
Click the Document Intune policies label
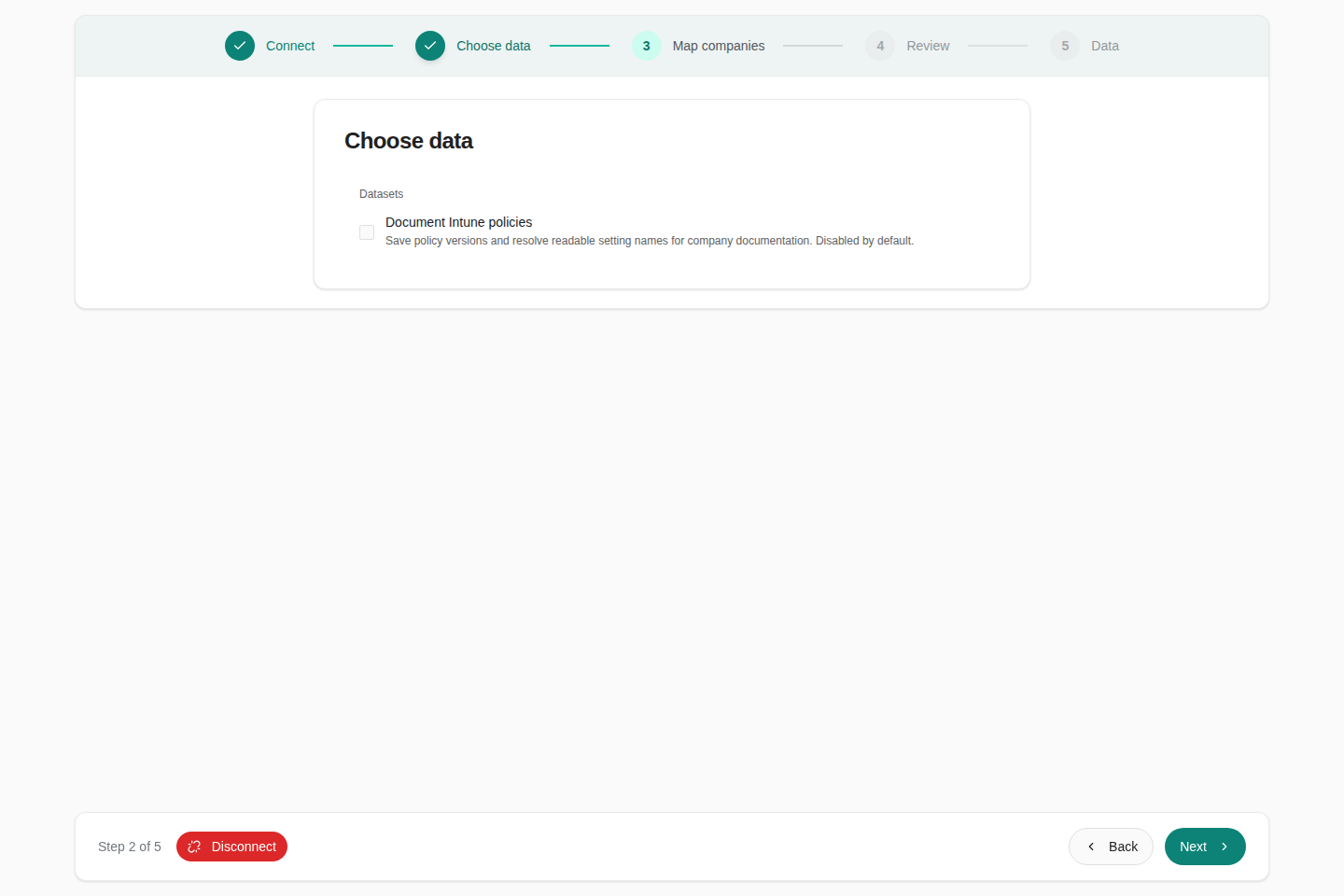(458, 222)
